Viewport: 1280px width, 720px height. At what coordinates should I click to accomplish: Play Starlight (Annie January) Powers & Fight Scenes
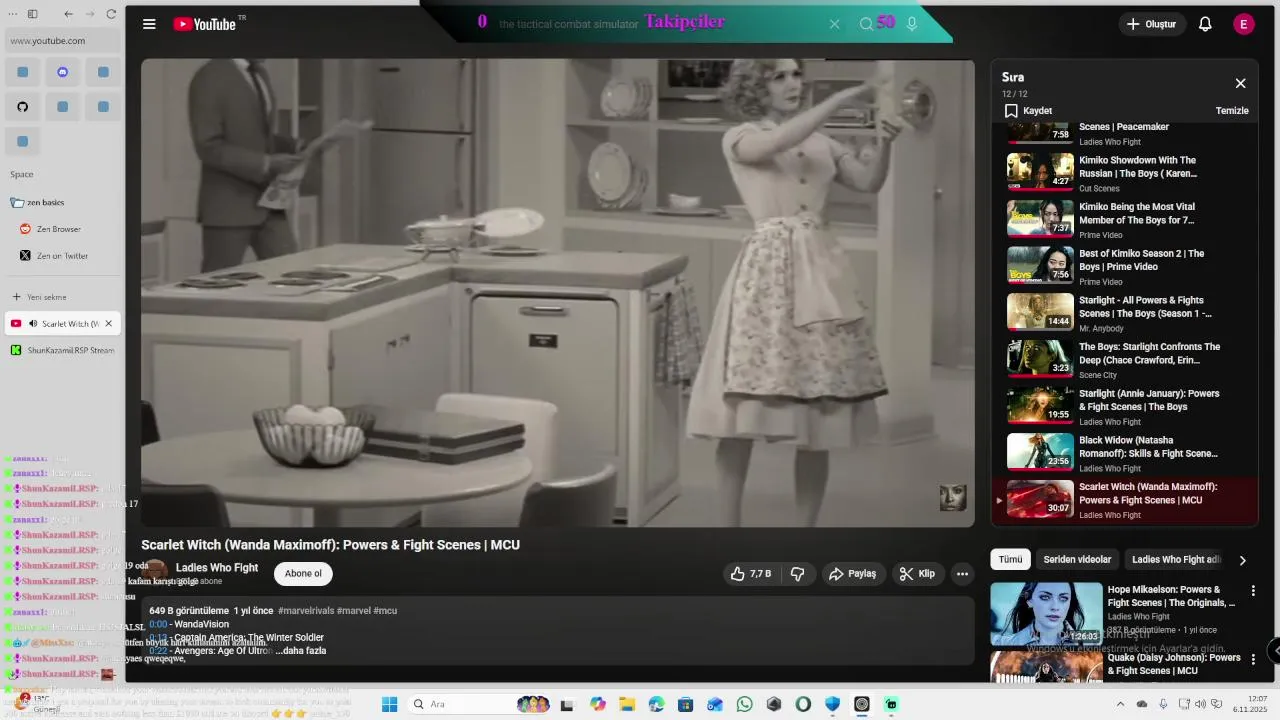(1127, 406)
